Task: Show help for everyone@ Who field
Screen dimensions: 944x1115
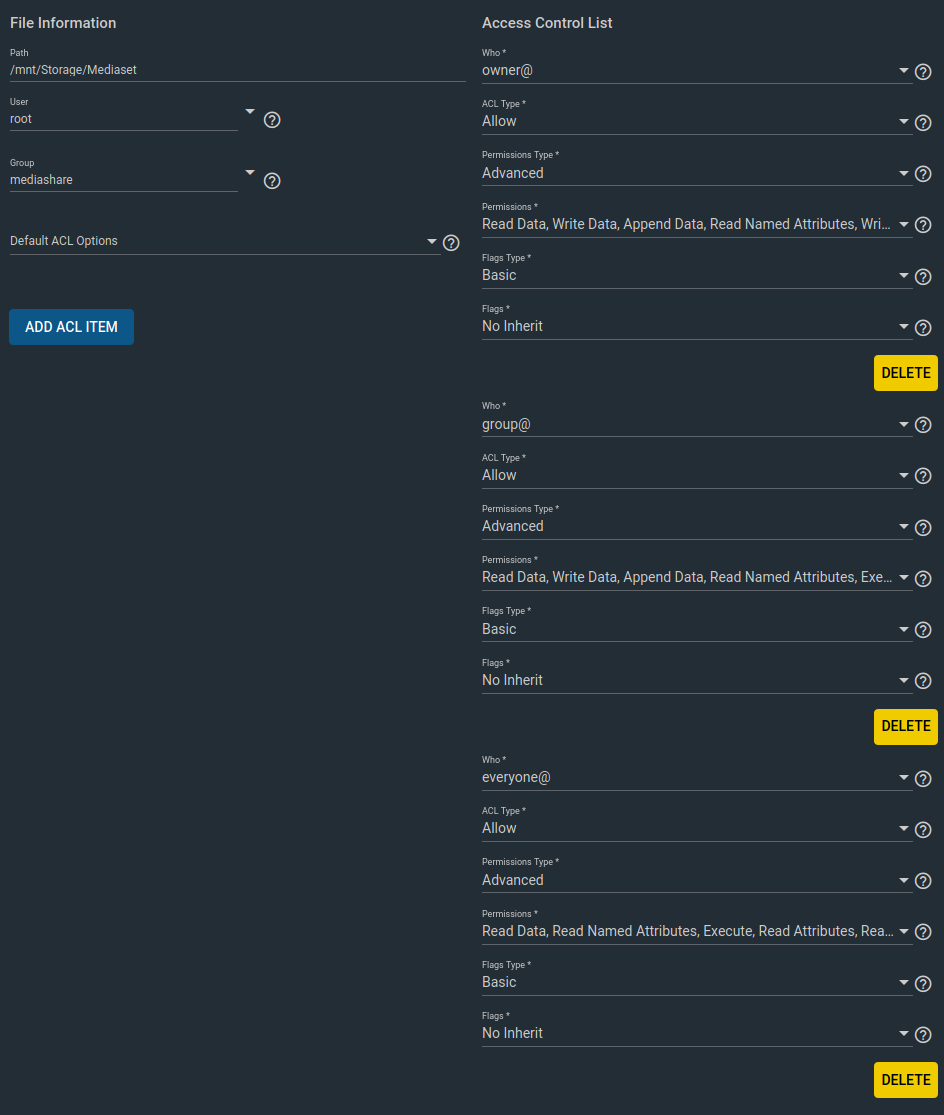Action: click(x=923, y=779)
